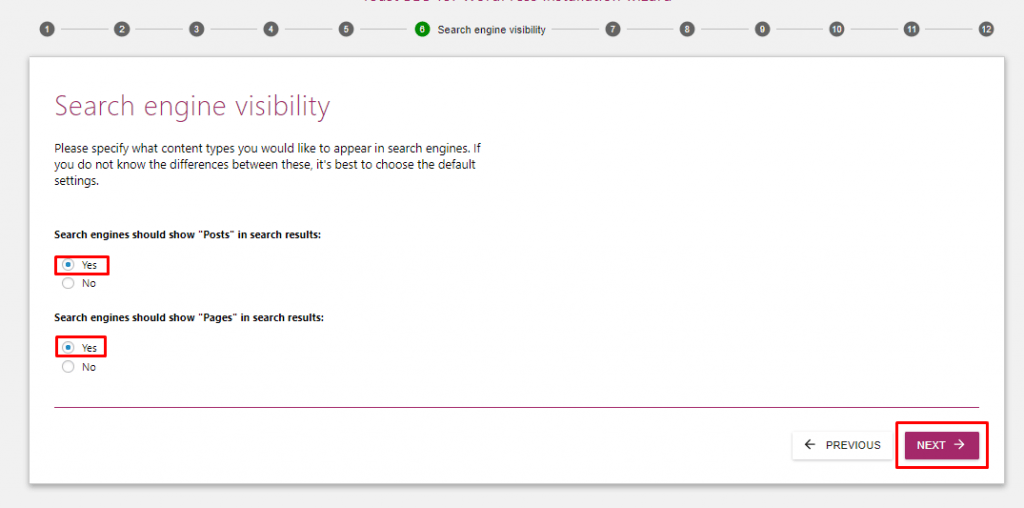This screenshot has height=508, width=1024.
Task: Select Yes for showing Pages
Action: [68, 348]
